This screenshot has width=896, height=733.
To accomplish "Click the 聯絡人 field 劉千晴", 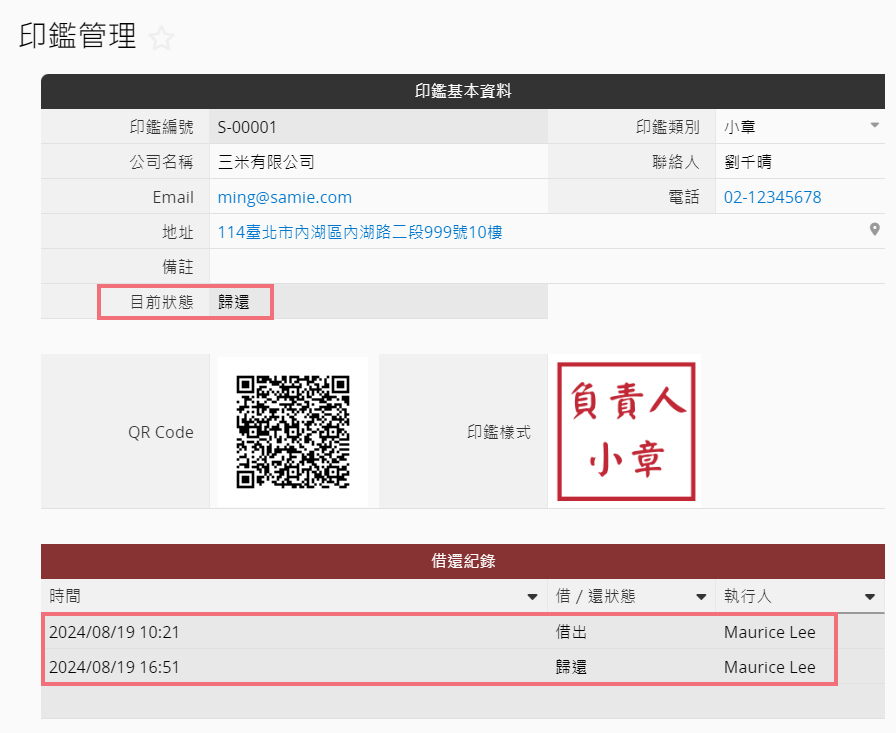I will [800, 162].
